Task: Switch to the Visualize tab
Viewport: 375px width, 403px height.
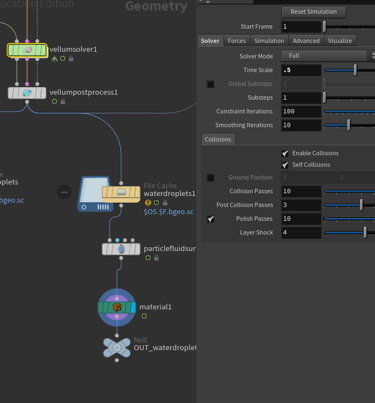Action: 340,41
